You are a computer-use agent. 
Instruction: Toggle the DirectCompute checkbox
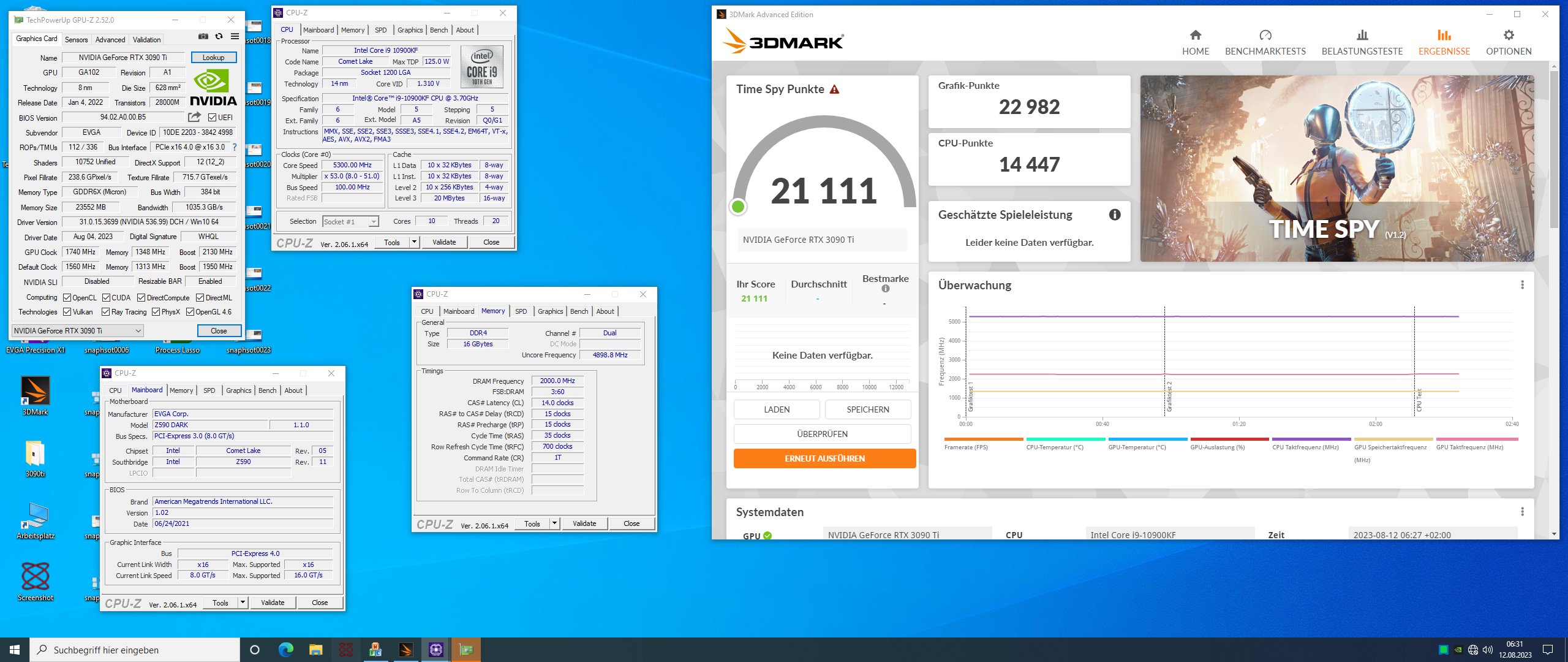(141, 298)
